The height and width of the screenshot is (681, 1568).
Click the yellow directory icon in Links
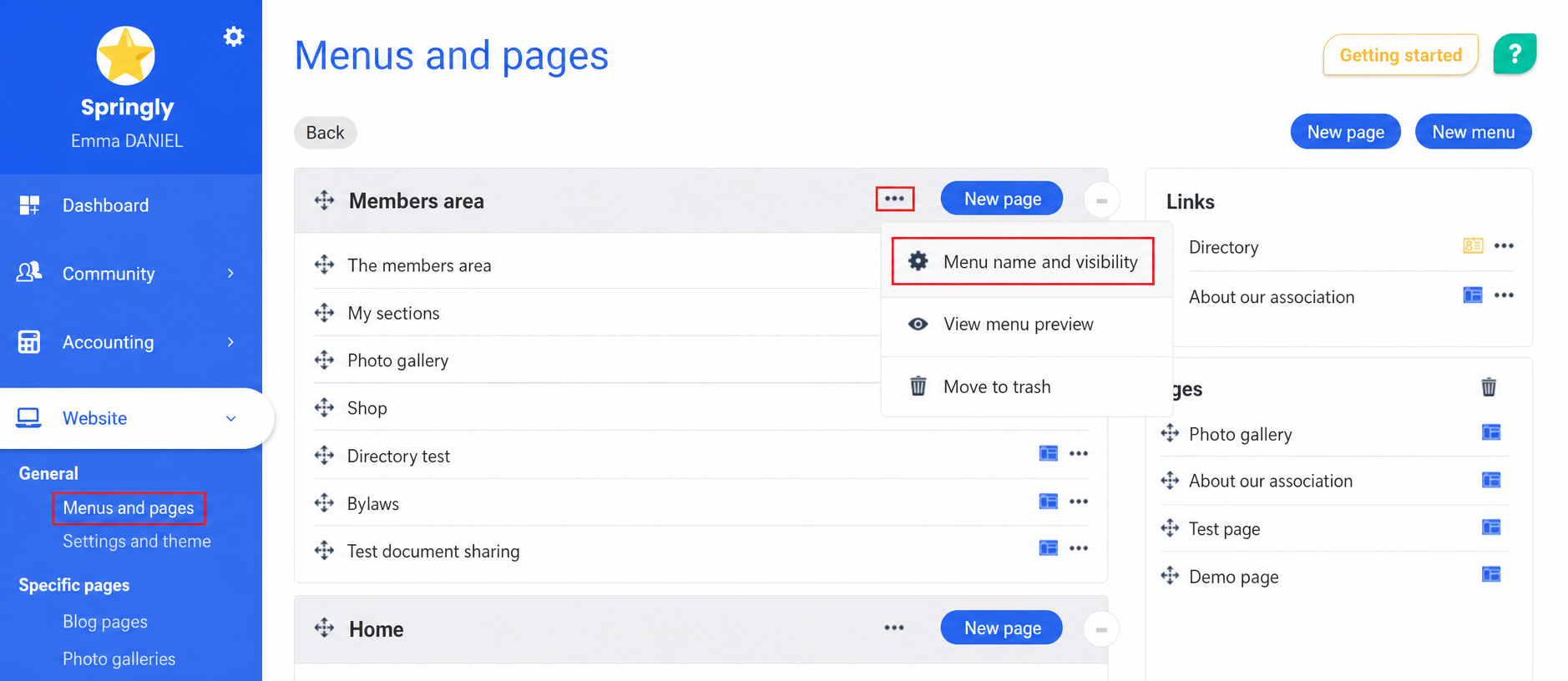tap(1473, 245)
